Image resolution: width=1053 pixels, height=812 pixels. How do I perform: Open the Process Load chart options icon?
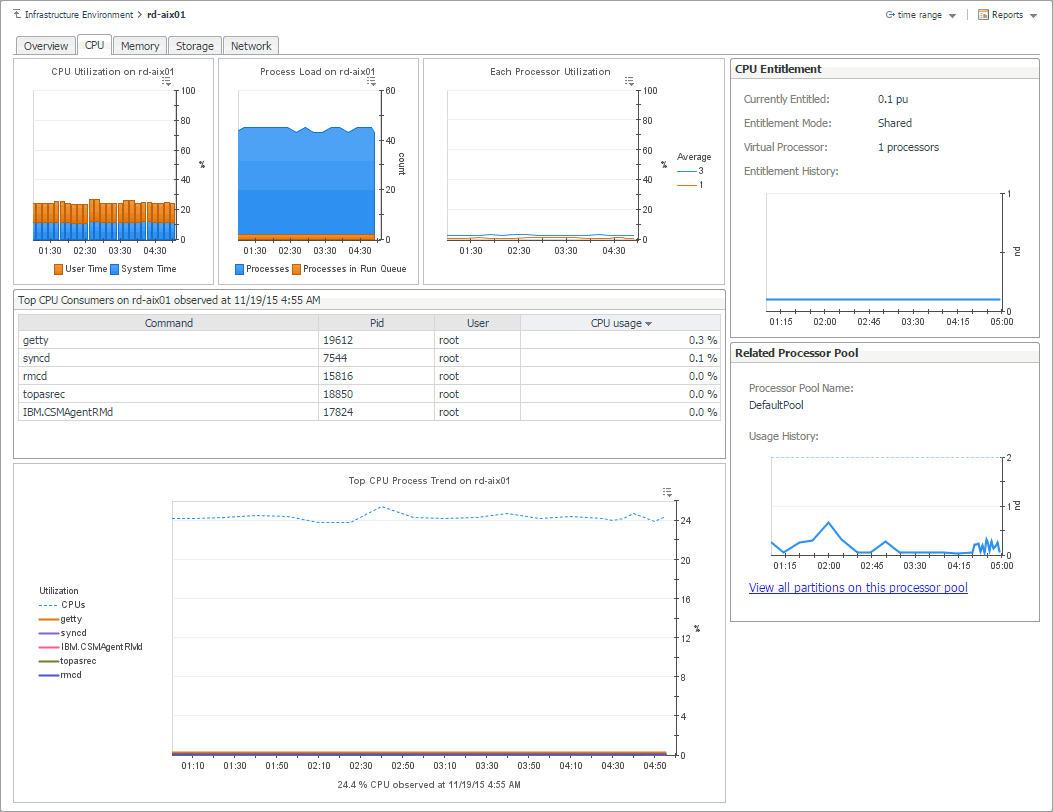371,82
